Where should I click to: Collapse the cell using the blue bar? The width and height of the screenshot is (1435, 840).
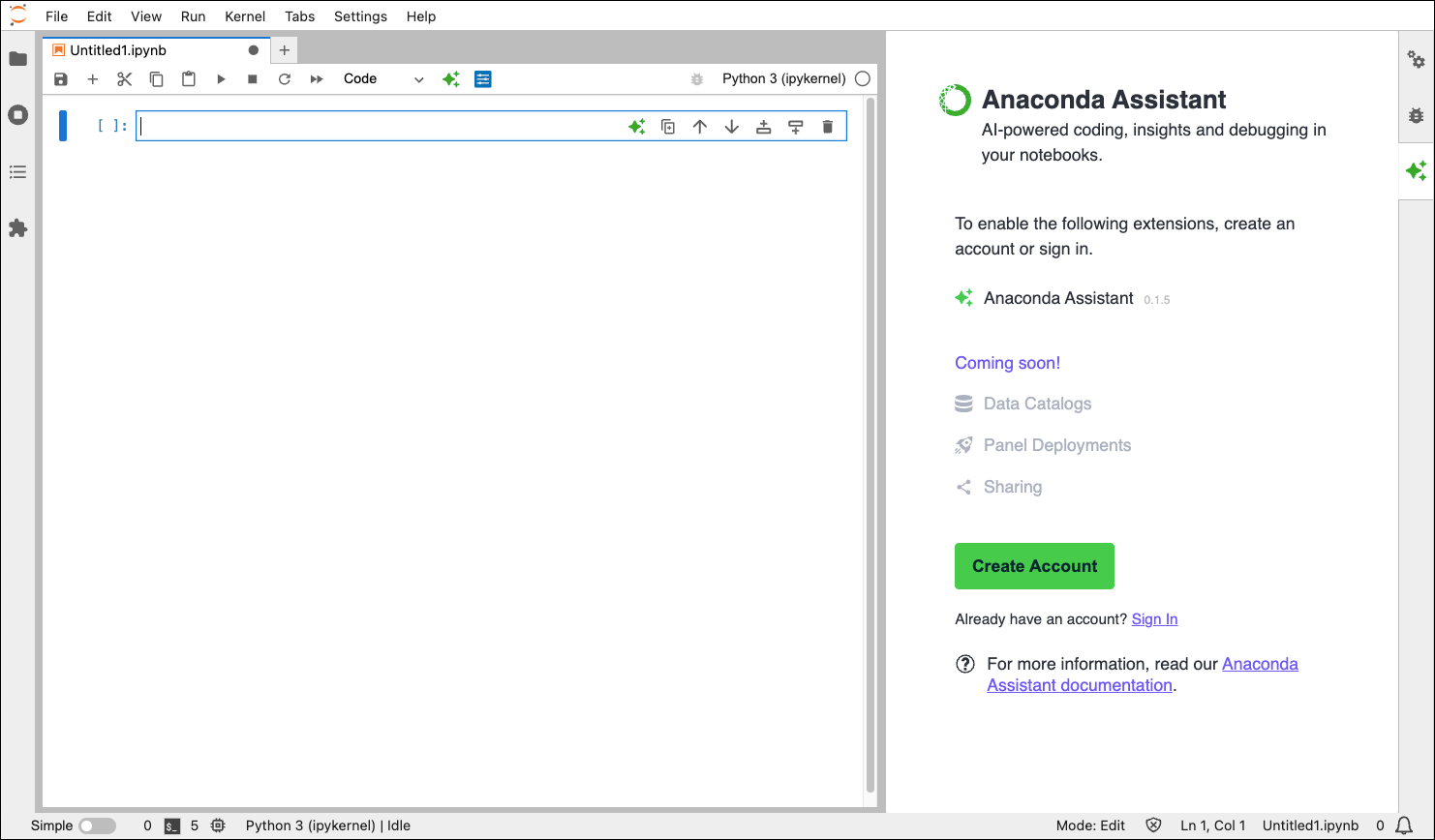(63, 126)
